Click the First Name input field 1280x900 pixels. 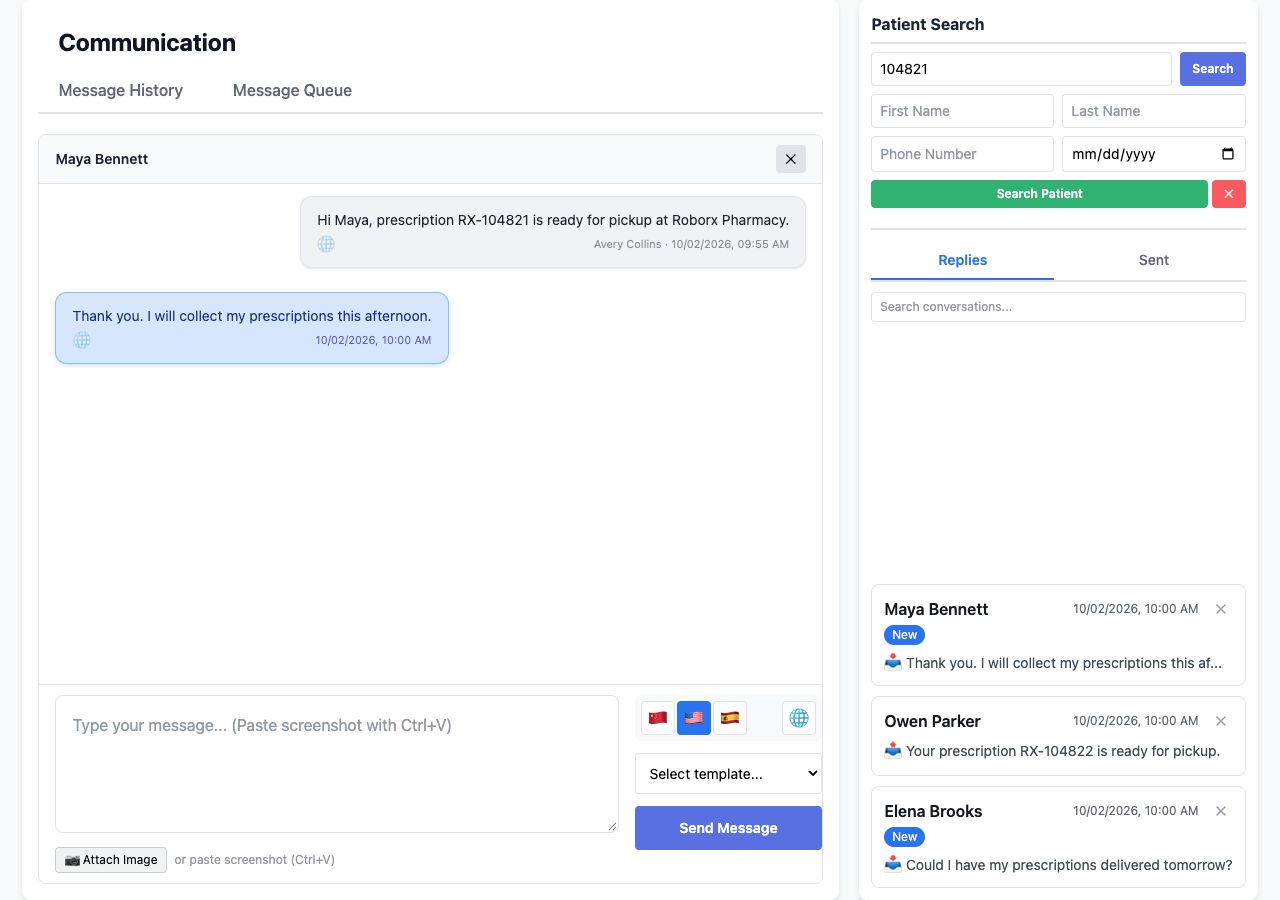[962, 111]
